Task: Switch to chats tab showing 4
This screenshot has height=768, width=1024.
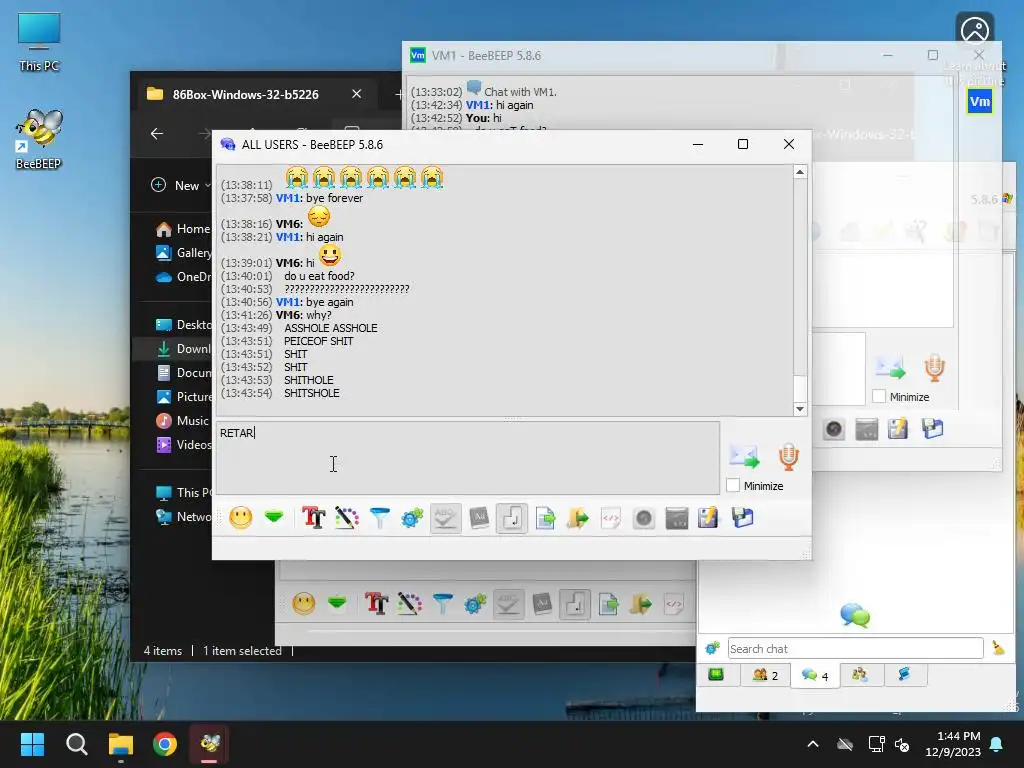Action: click(x=815, y=675)
